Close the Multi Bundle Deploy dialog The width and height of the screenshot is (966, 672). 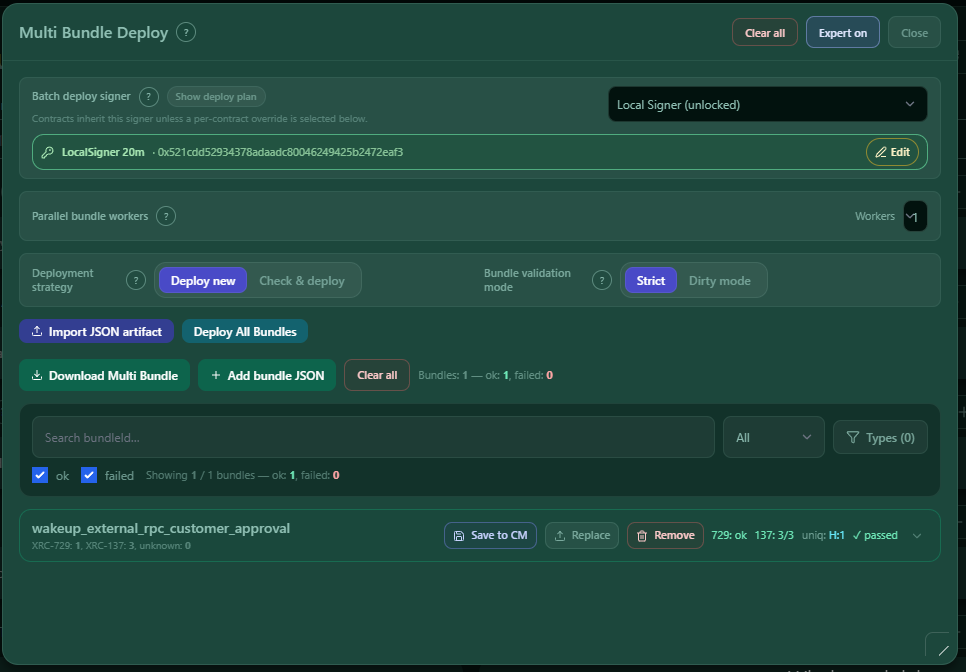click(x=914, y=33)
